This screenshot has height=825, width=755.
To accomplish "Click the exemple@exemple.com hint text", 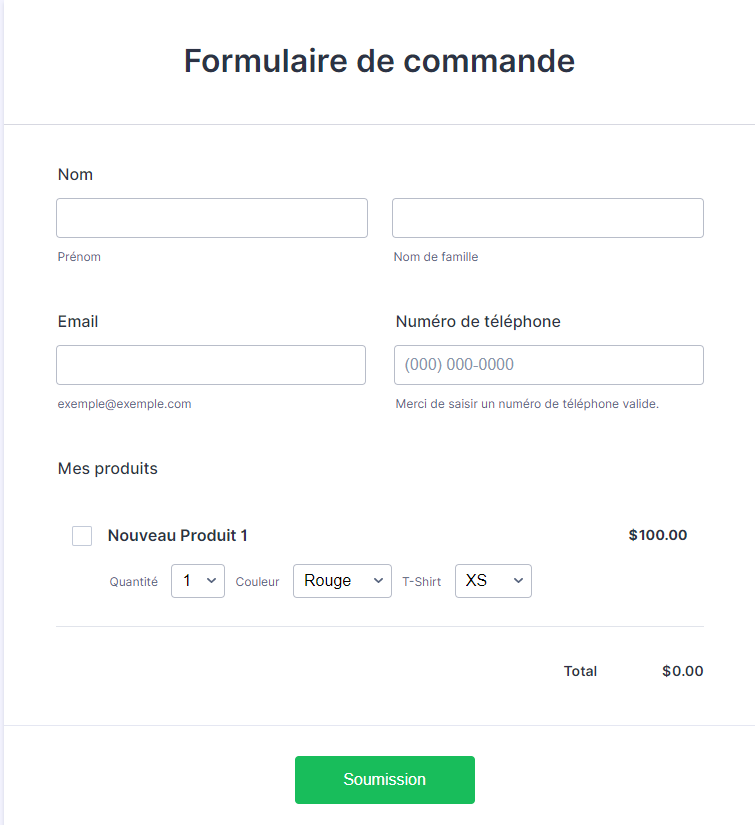I will (x=125, y=404).
